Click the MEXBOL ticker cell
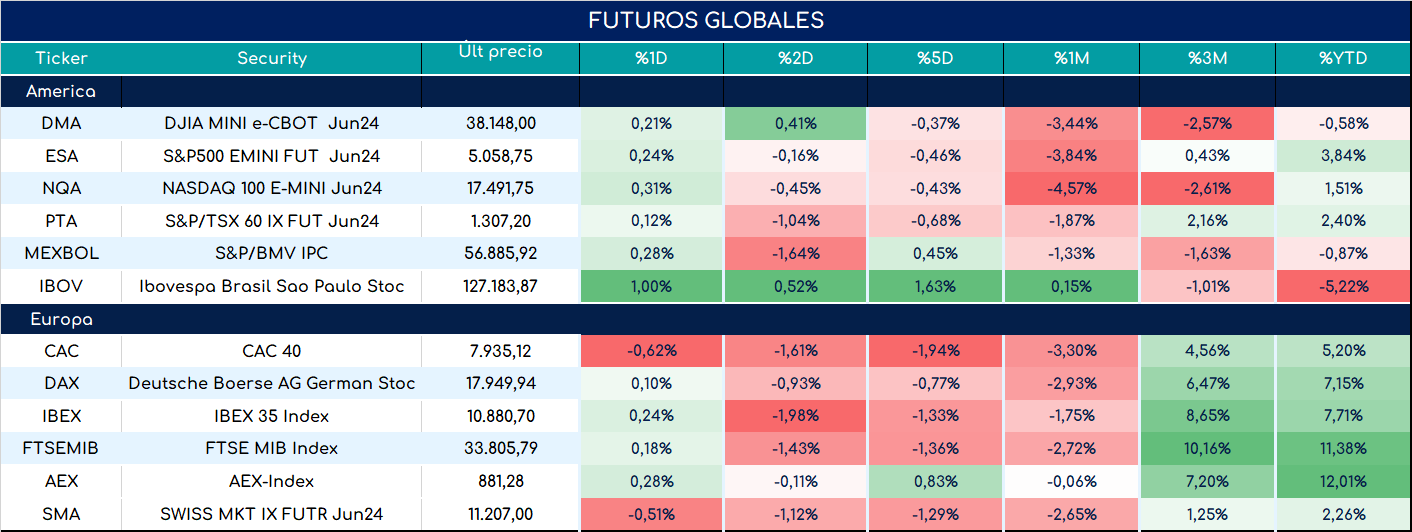This screenshot has width=1412, height=532. (61, 253)
